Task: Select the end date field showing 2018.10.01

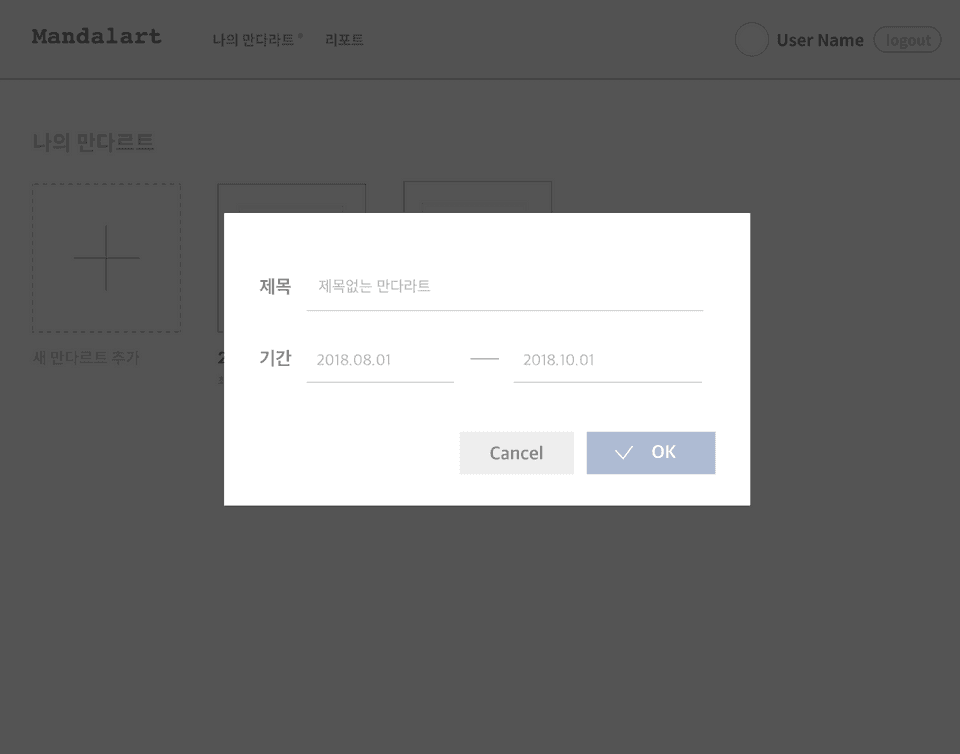Action: pyautogui.click(x=607, y=360)
